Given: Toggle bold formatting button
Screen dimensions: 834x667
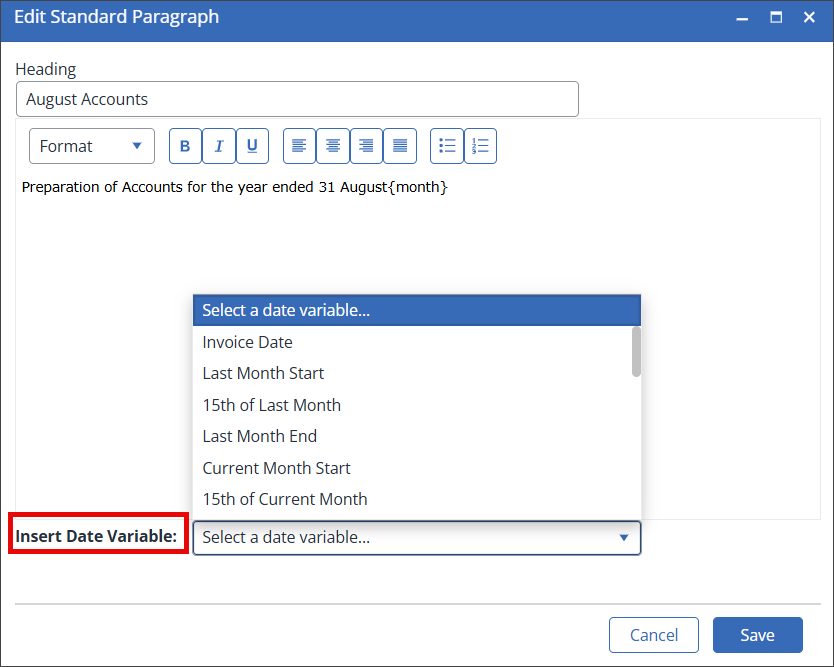Looking at the screenshot, I should [185, 146].
